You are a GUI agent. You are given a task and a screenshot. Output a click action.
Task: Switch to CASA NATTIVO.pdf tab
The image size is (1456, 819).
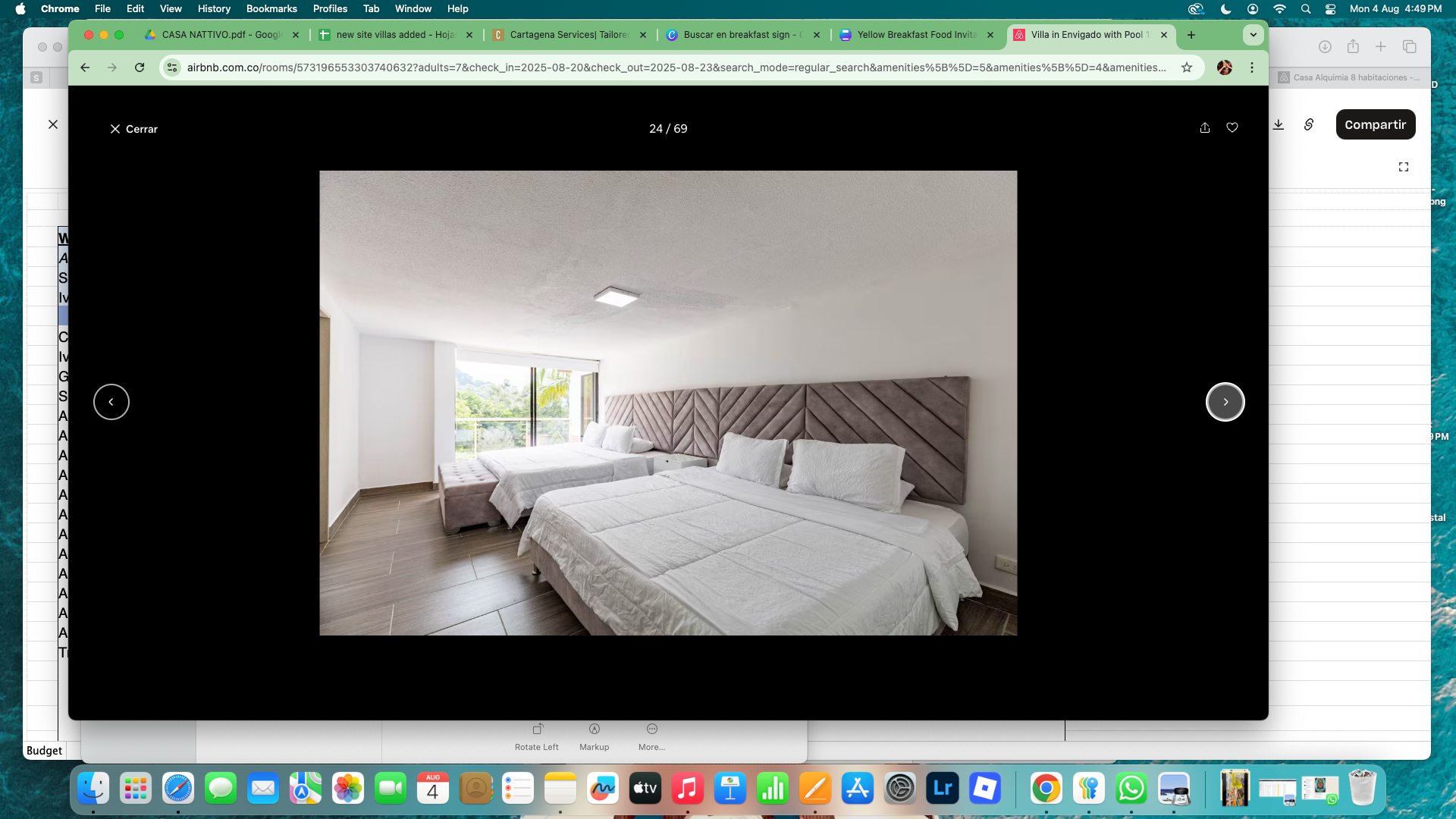pyautogui.click(x=220, y=35)
